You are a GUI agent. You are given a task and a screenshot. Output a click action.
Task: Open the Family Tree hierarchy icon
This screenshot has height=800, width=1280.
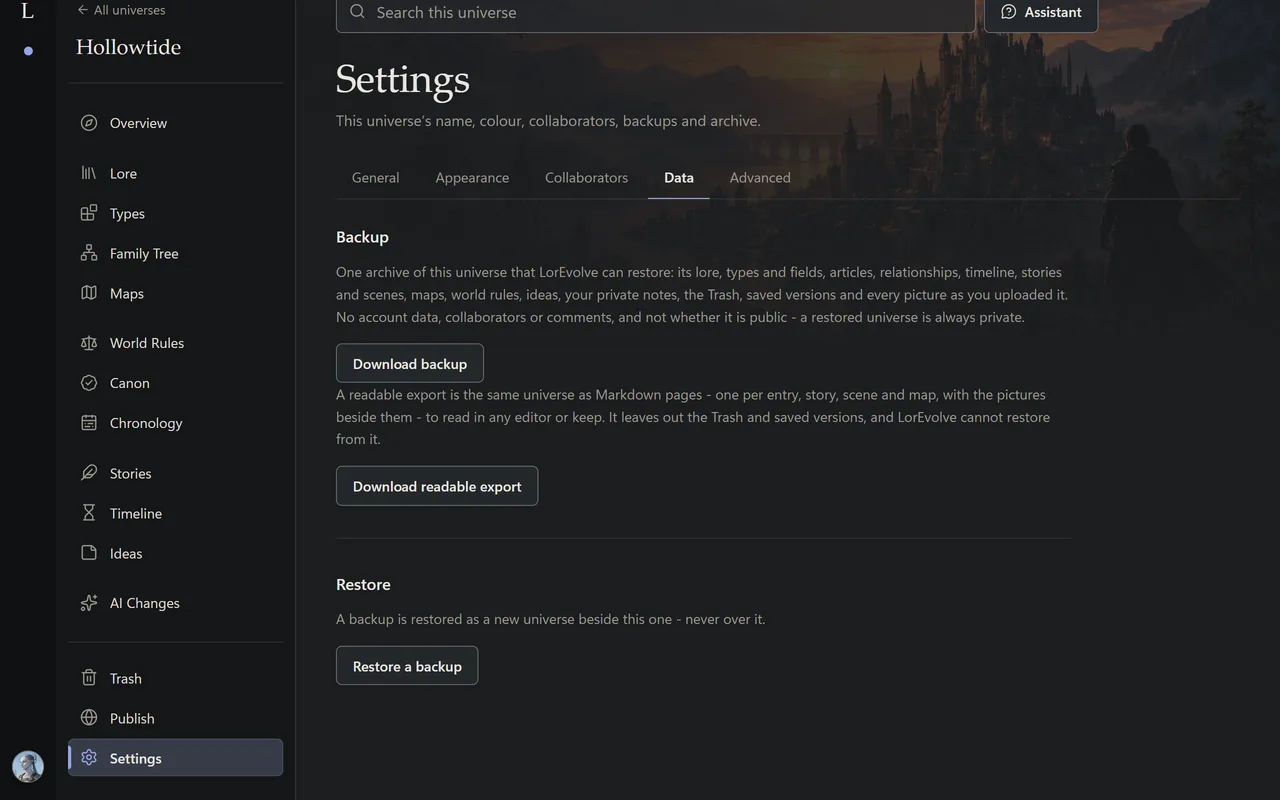89,253
